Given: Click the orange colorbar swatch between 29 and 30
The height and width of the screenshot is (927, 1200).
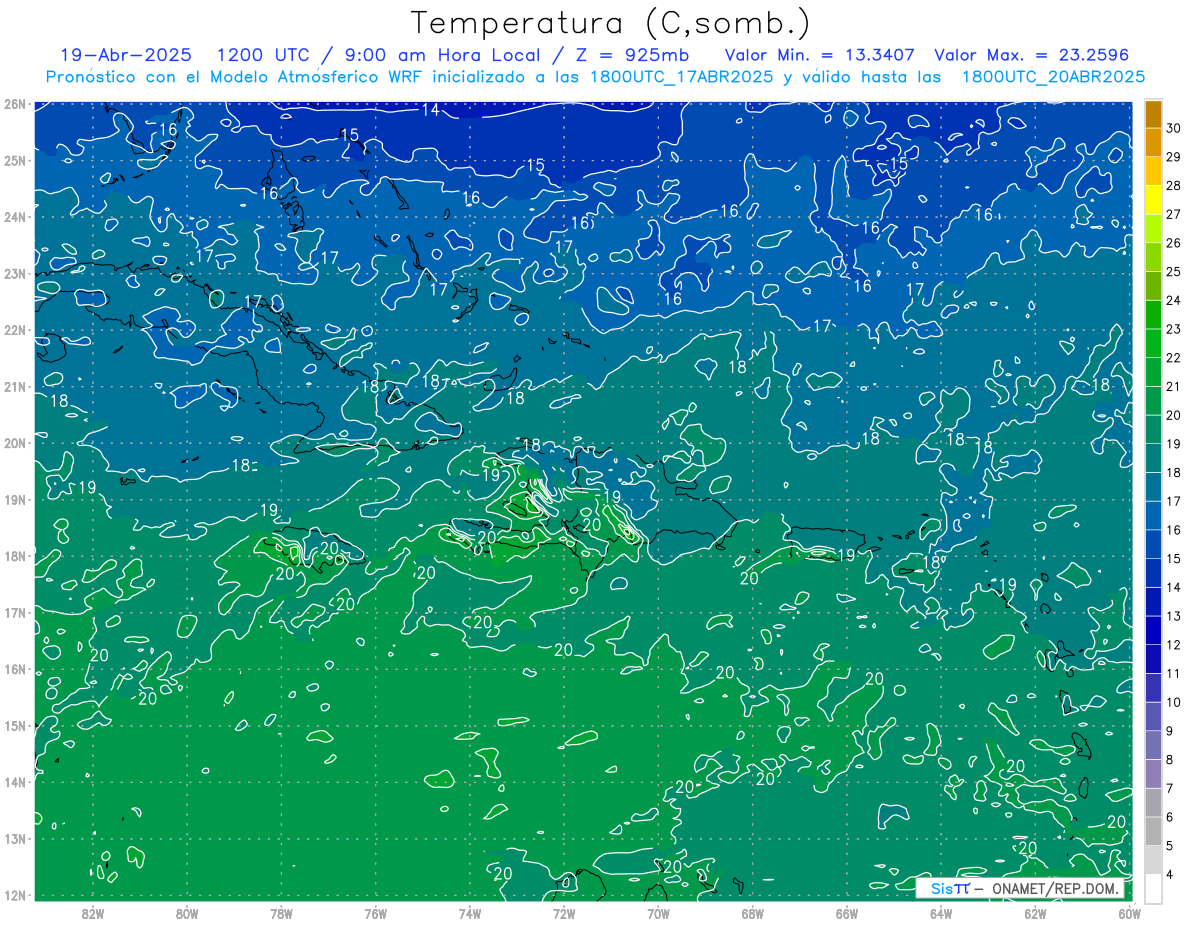Looking at the screenshot, I should coord(1153,142).
